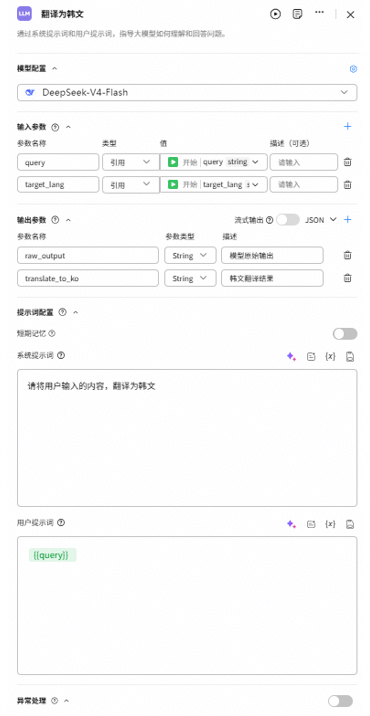Image resolution: width=370 pixels, height=716 pixels.
Task: Generate user prompt with AI sparkle icon
Action: pyautogui.click(x=291, y=524)
